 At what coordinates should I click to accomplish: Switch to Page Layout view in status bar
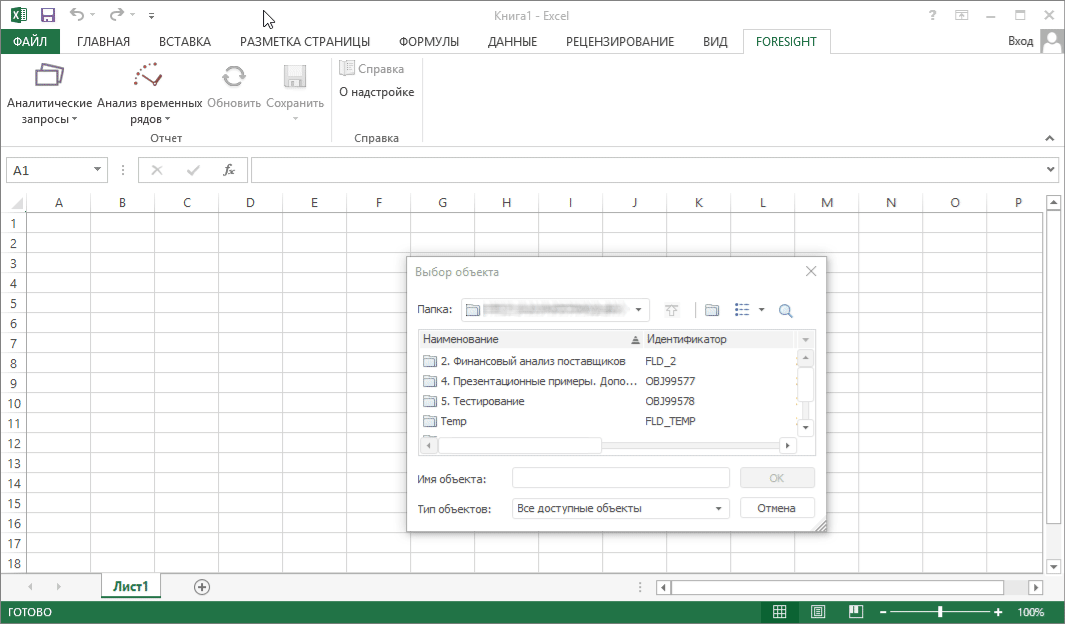[818, 612]
